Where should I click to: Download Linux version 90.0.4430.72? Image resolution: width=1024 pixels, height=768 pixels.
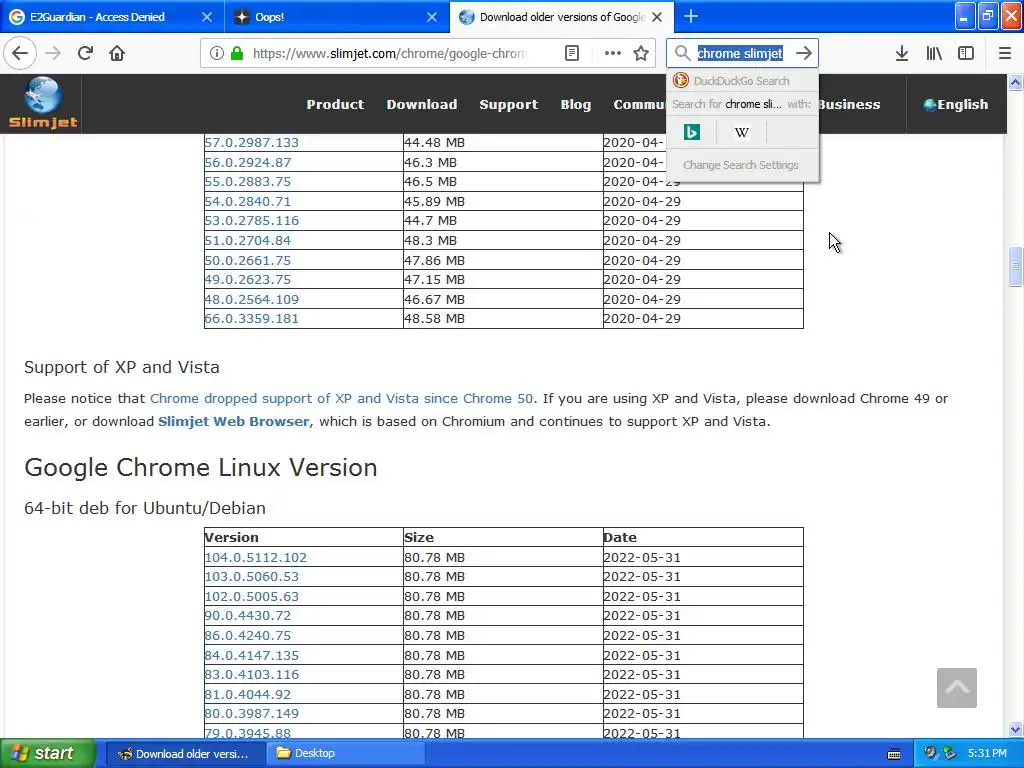tap(248, 615)
